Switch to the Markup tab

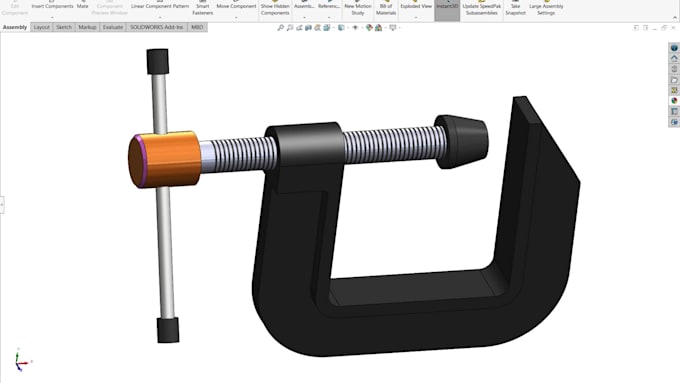click(87, 27)
